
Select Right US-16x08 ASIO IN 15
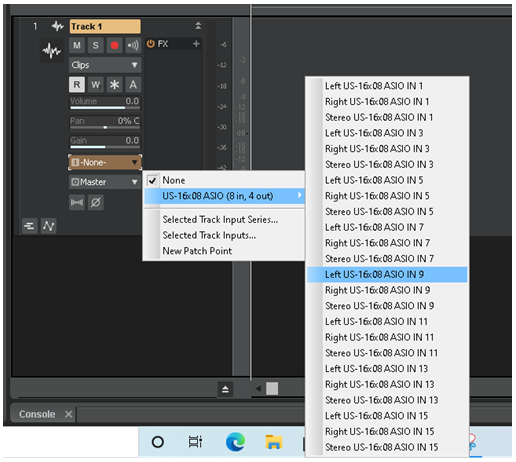pos(387,431)
